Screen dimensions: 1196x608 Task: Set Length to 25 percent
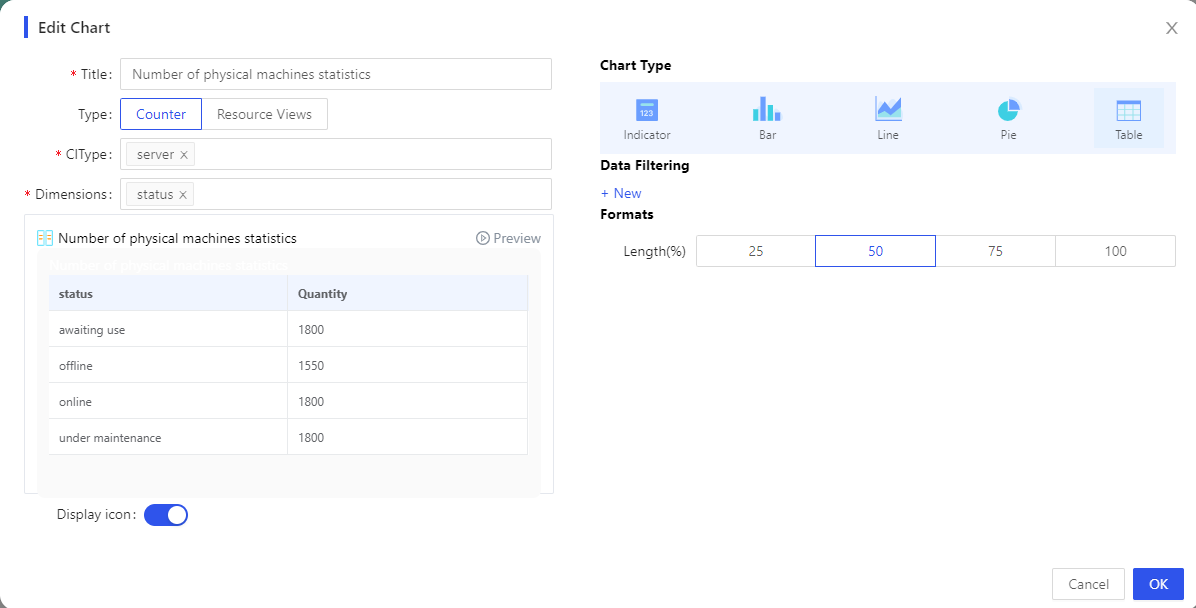pos(756,251)
